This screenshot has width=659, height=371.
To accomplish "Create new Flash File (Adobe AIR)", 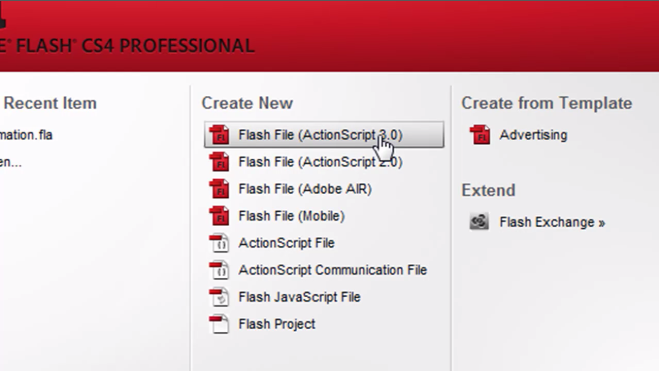I will (x=305, y=189).
